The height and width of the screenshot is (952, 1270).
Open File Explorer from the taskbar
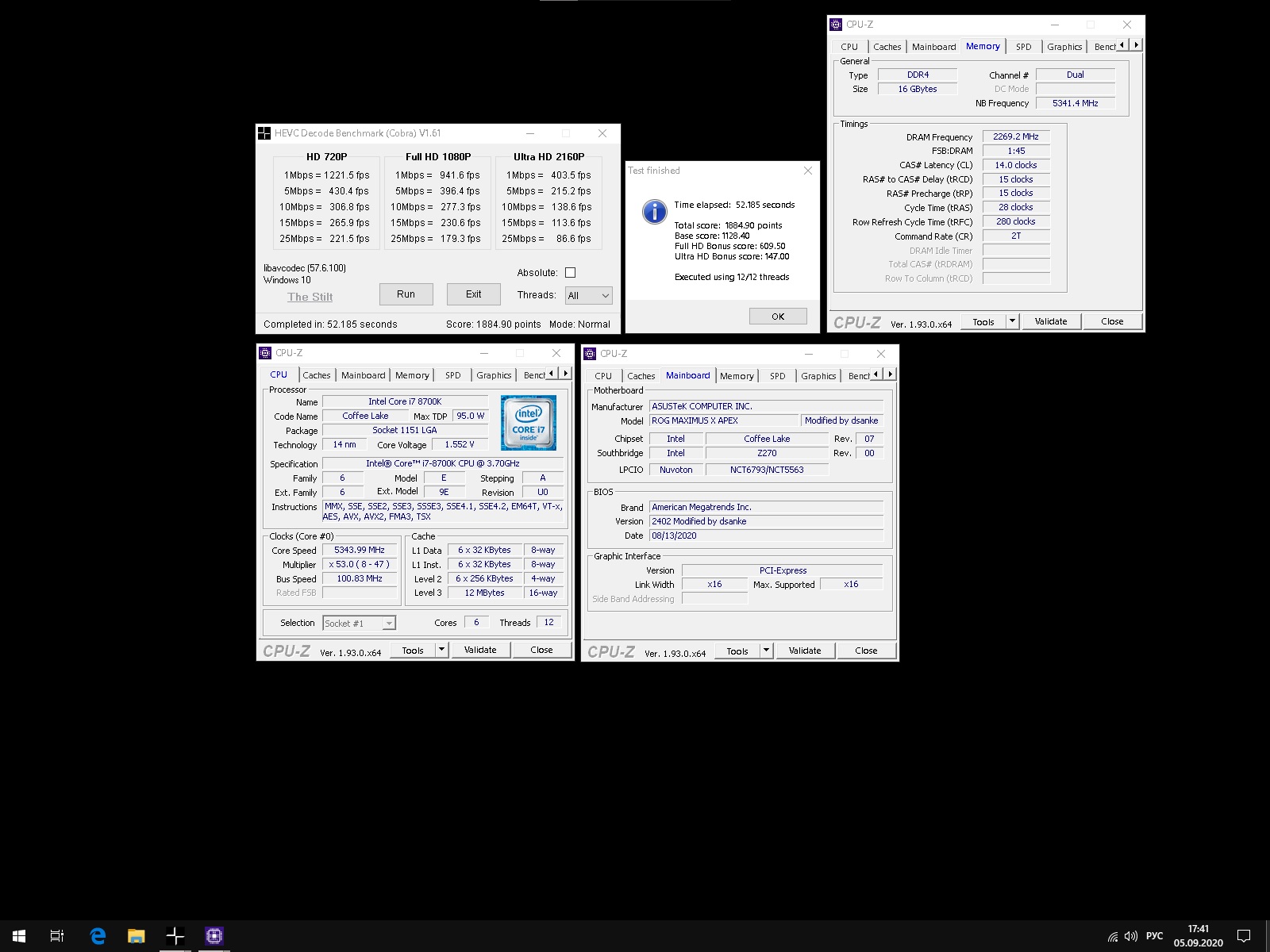pyautogui.click(x=137, y=936)
